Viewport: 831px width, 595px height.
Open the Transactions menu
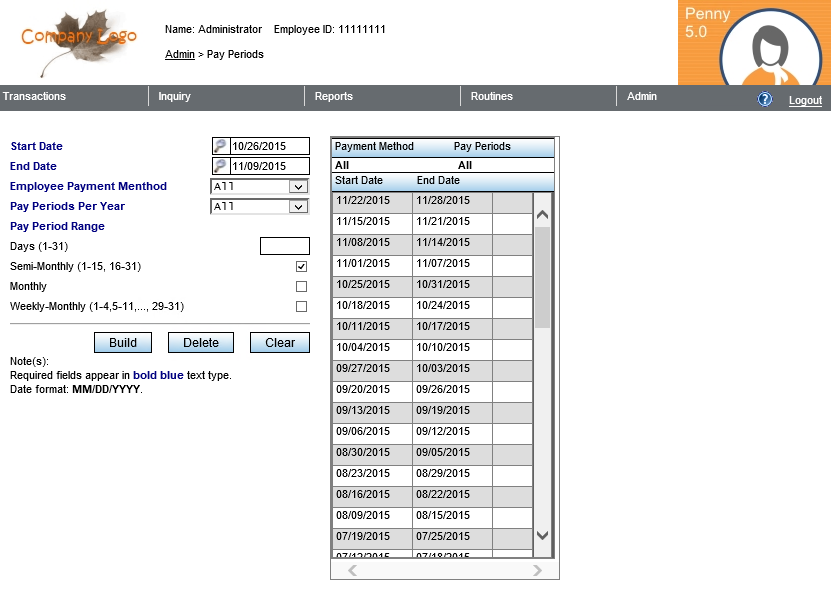click(x=35, y=97)
